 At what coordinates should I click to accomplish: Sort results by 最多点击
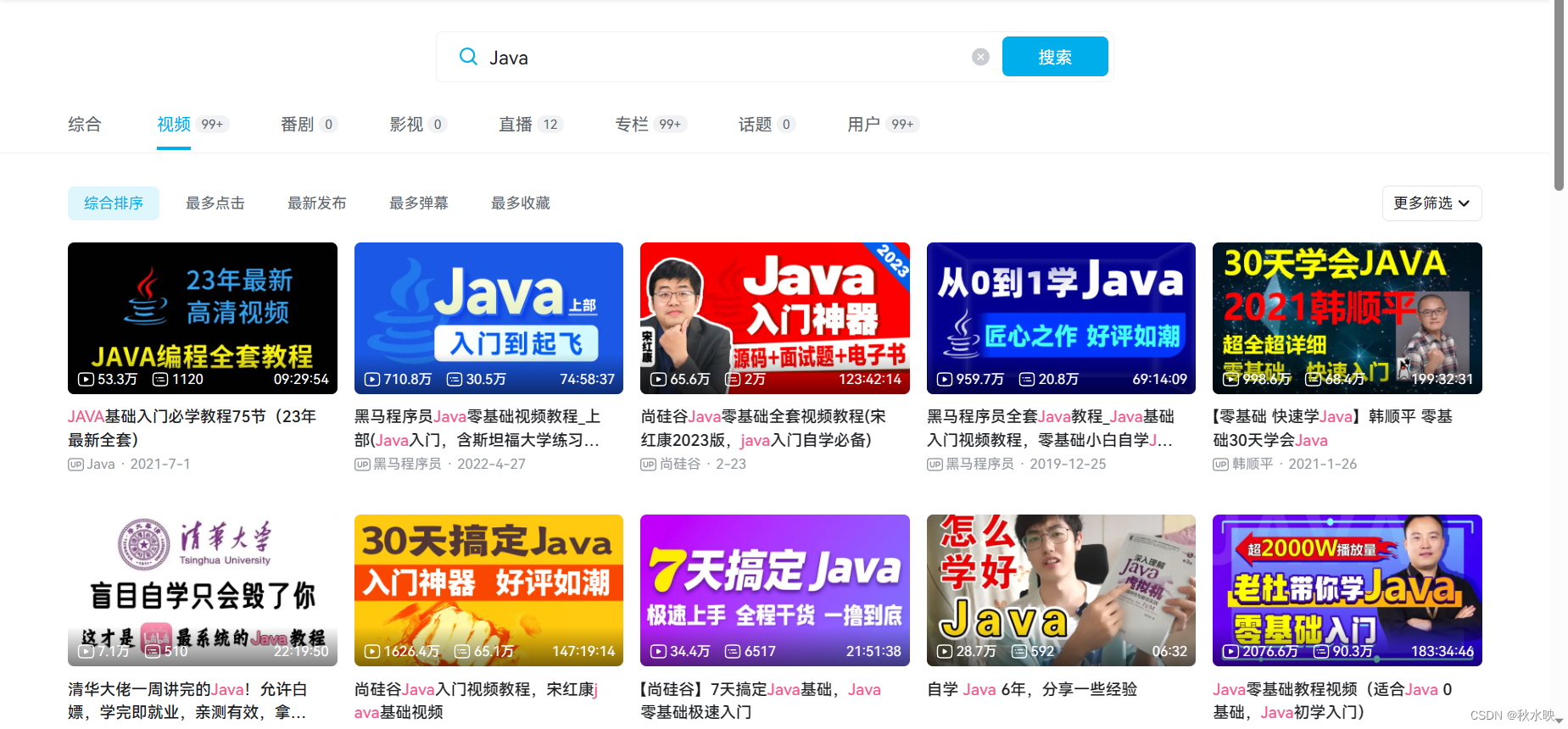(x=215, y=203)
